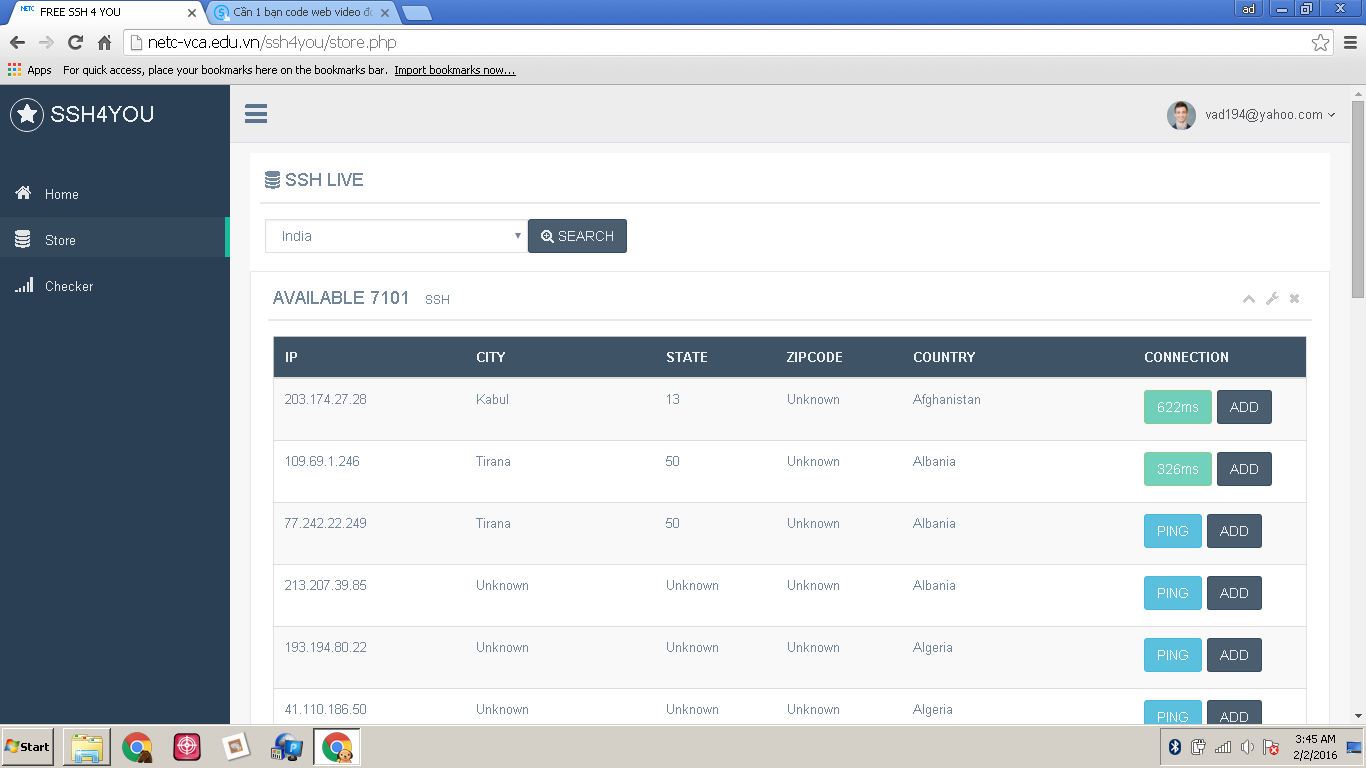Screen dimensions: 1366x768
Task: Click the Store database icon in sidebar
Action: pos(22,240)
